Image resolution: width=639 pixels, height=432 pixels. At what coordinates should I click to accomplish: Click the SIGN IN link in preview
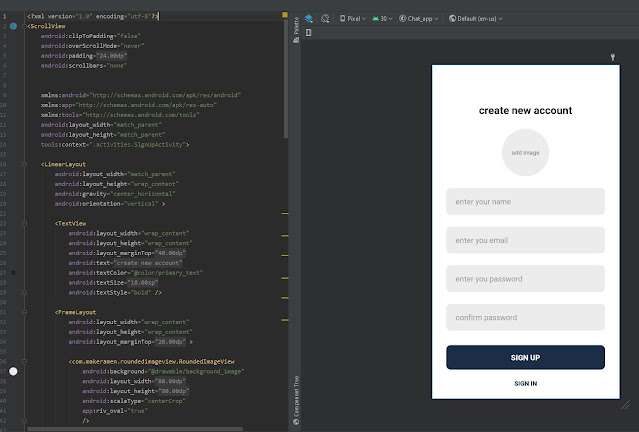click(525, 384)
